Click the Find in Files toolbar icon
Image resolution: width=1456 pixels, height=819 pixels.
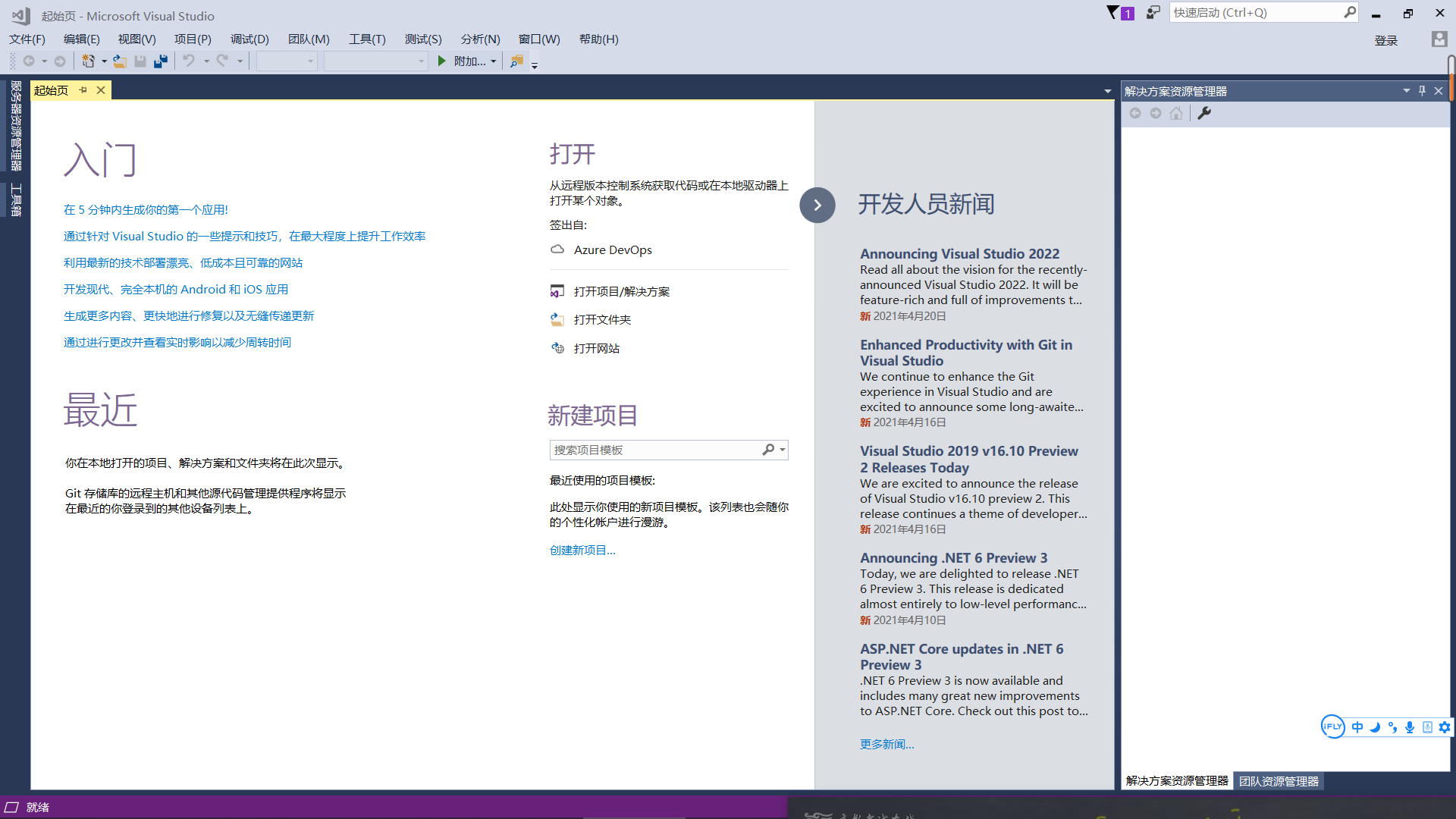point(516,61)
